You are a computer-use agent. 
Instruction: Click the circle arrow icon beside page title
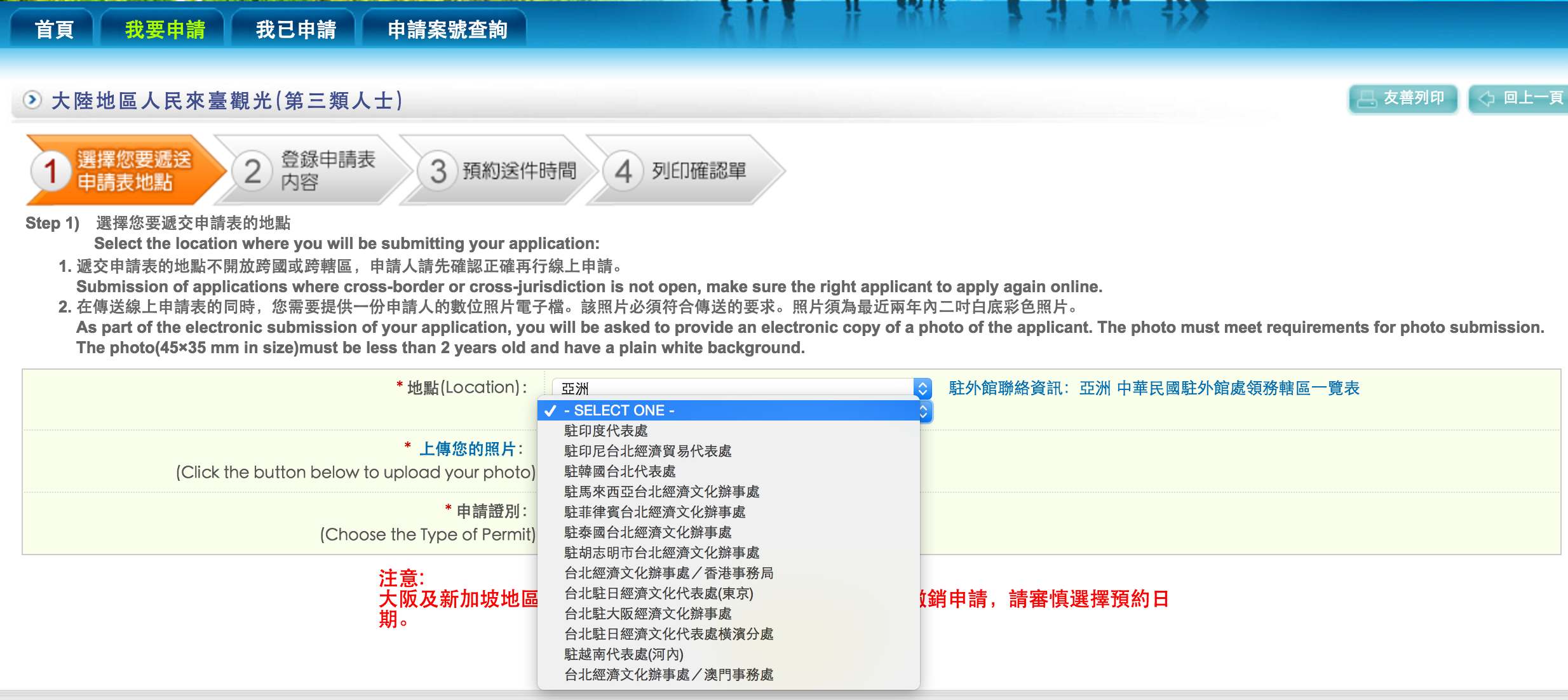coord(32,100)
